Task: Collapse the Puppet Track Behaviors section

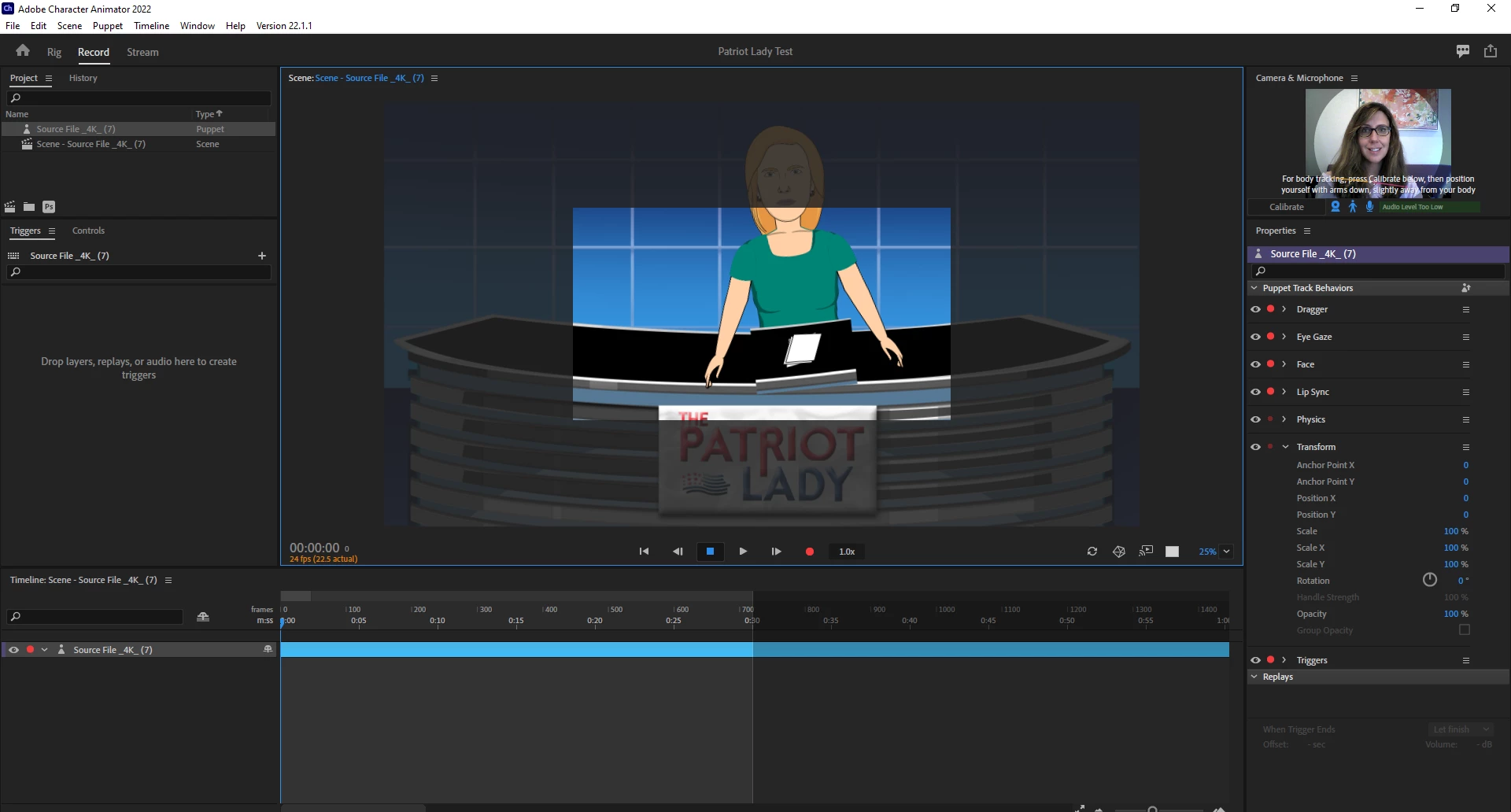Action: pyautogui.click(x=1254, y=288)
